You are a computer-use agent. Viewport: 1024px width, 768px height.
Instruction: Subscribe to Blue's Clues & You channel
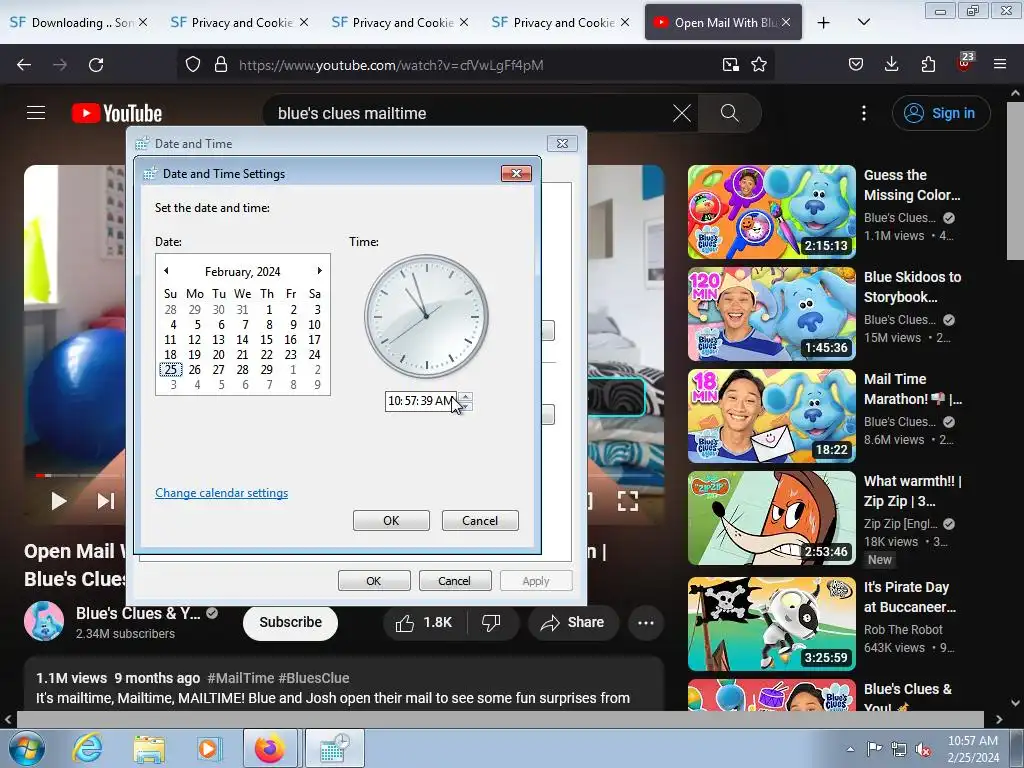(290, 622)
